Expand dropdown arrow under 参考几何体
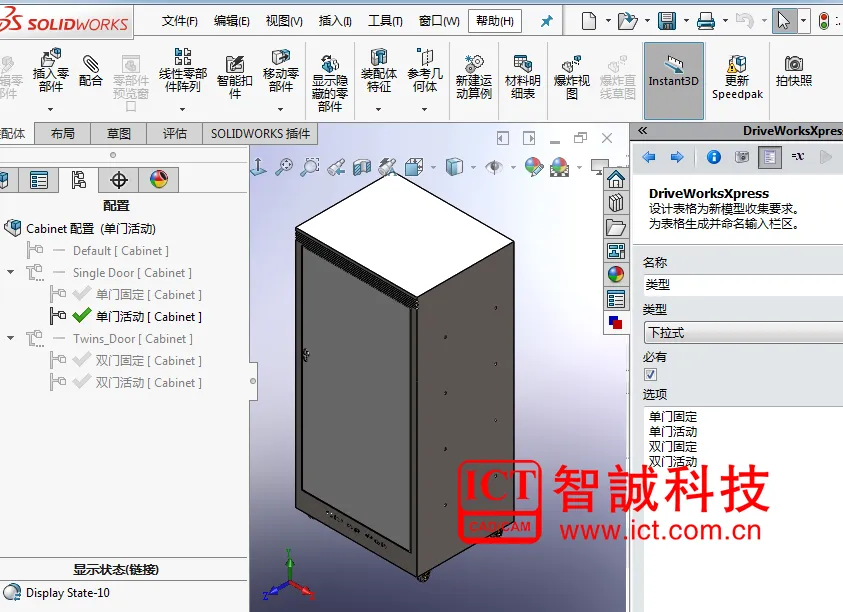 point(424,109)
